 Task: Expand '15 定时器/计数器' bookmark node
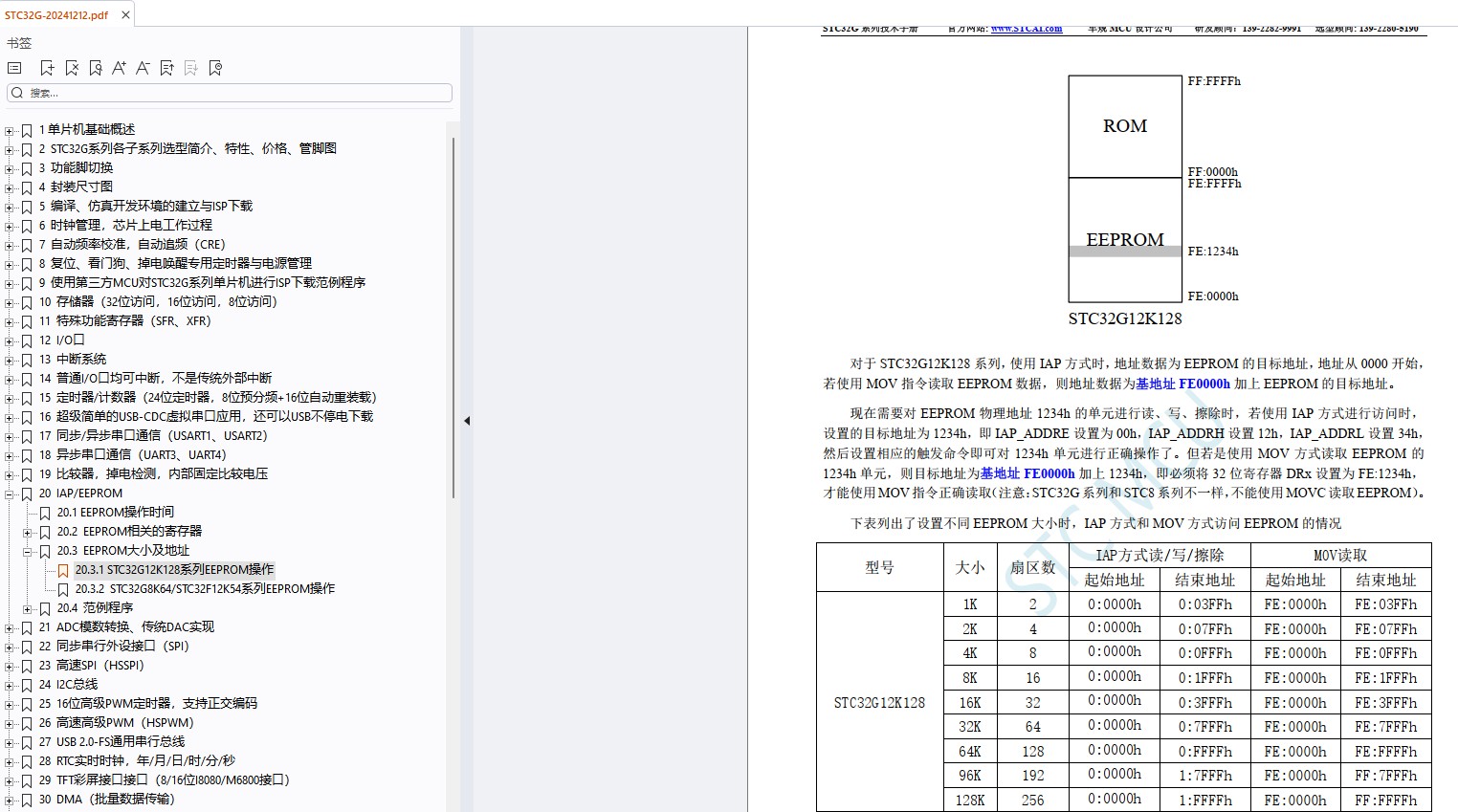click(x=10, y=398)
